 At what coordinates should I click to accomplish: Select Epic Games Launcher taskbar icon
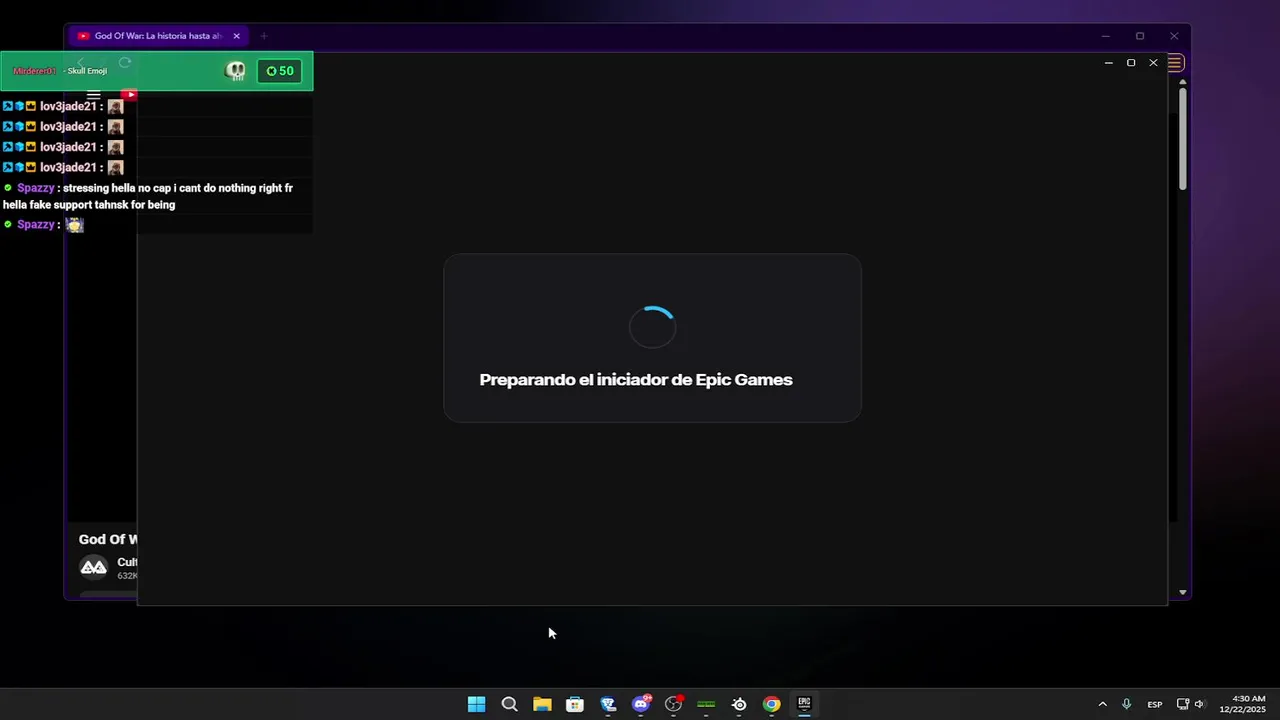click(804, 704)
